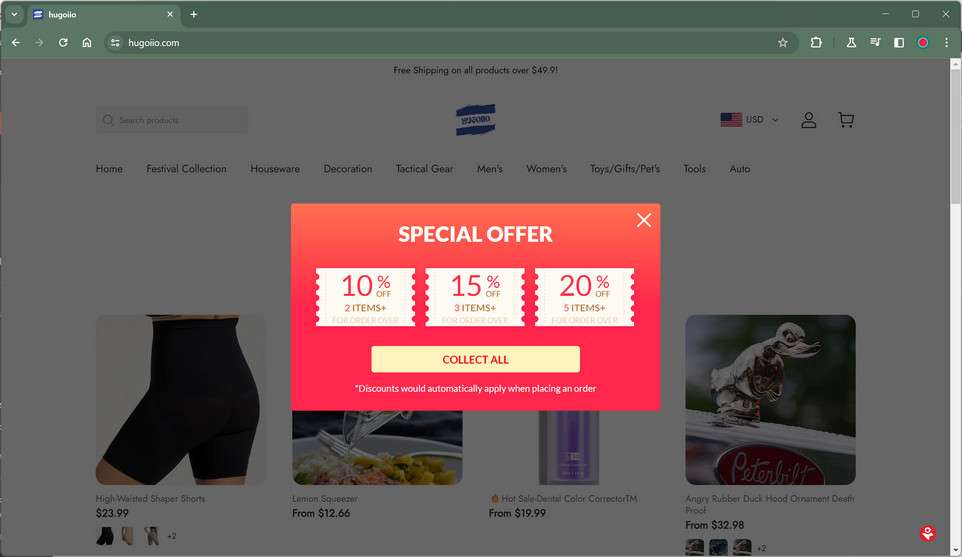Image resolution: width=962 pixels, height=557 pixels.
Task: Select the black color swatch for Shaper Shorts
Action: [x=105, y=536]
